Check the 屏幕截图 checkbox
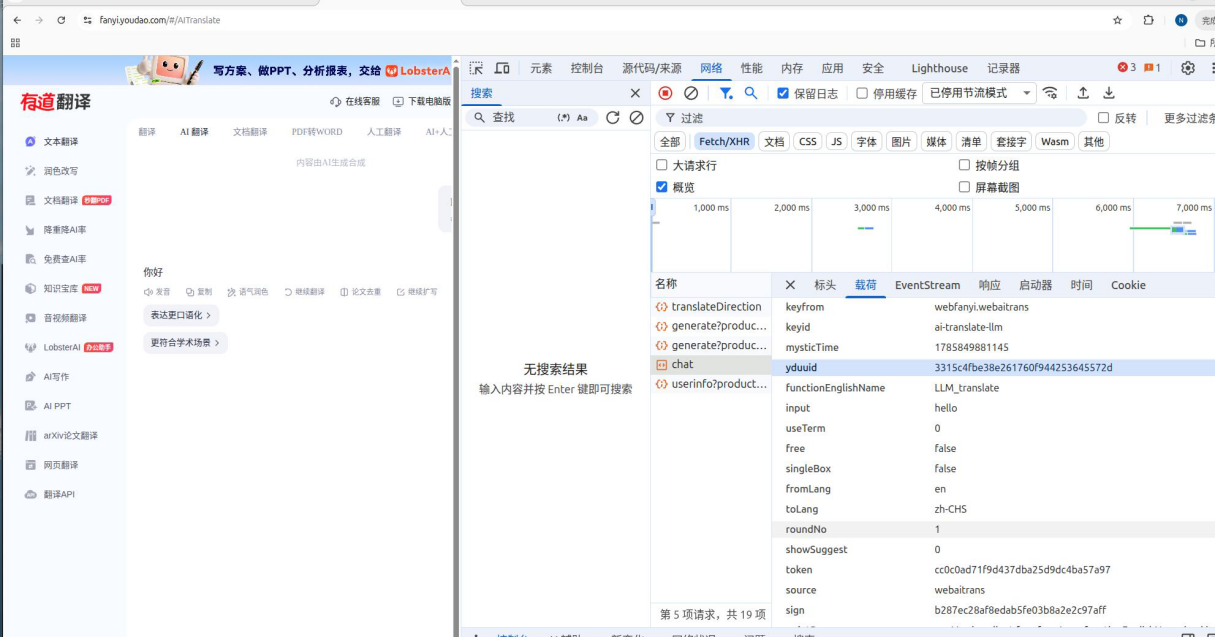The width and height of the screenshot is (1215, 637). coord(965,187)
